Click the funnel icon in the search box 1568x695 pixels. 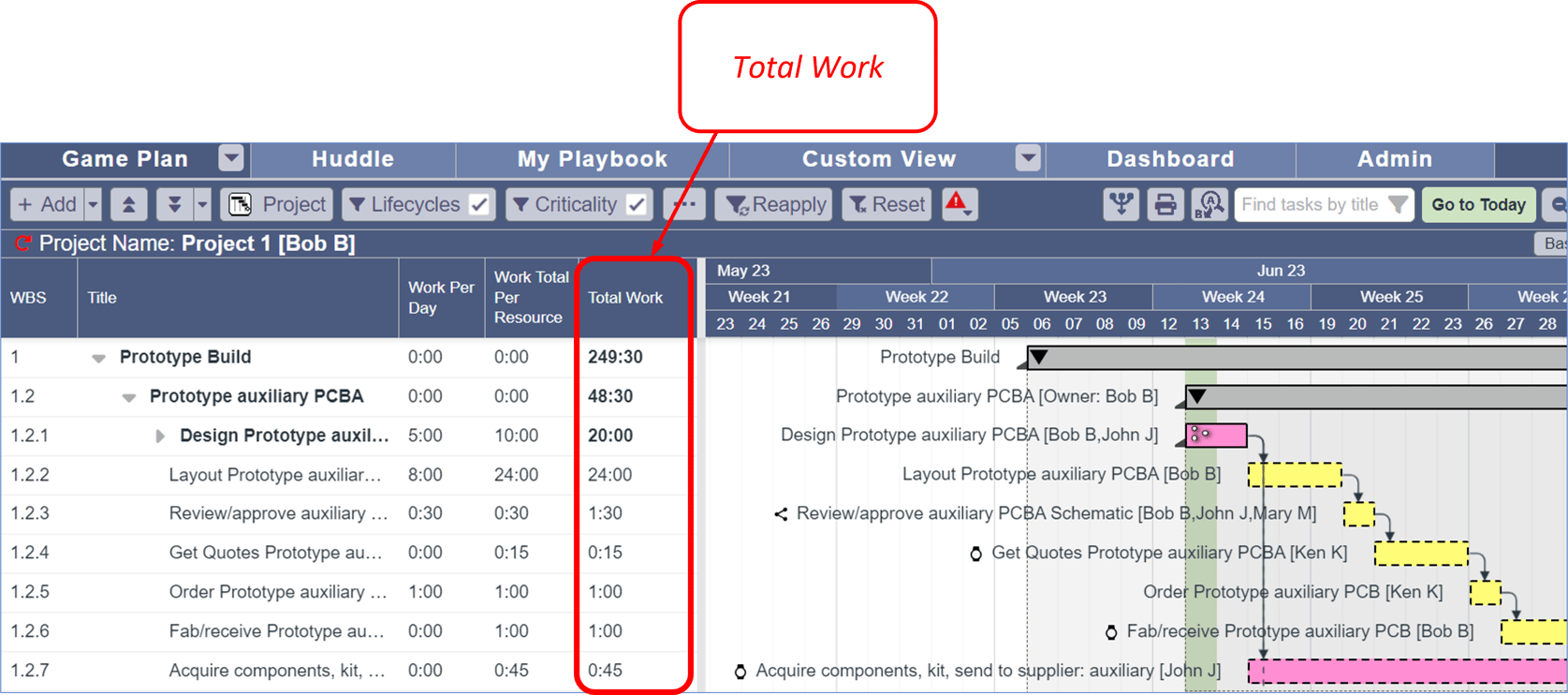1398,204
